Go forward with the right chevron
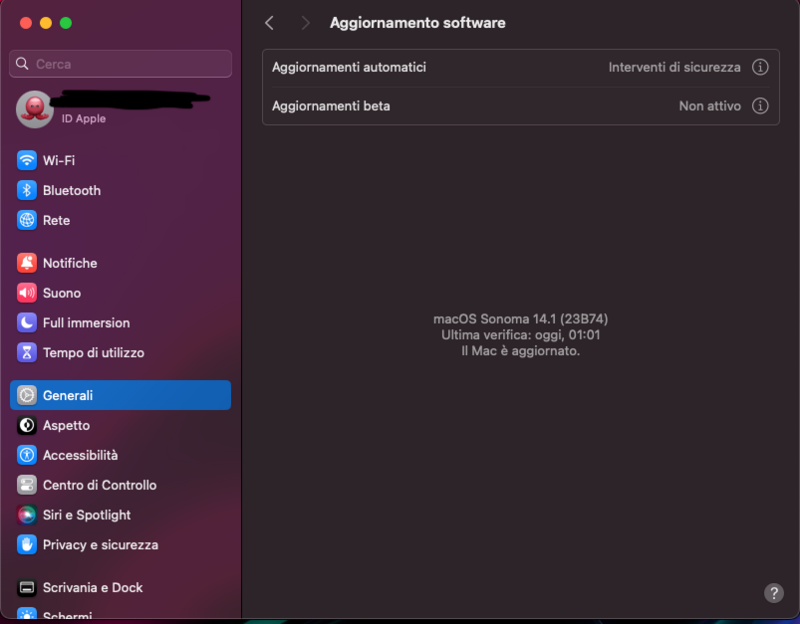The width and height of the screenshot is (800, 624). coord(305,22)
